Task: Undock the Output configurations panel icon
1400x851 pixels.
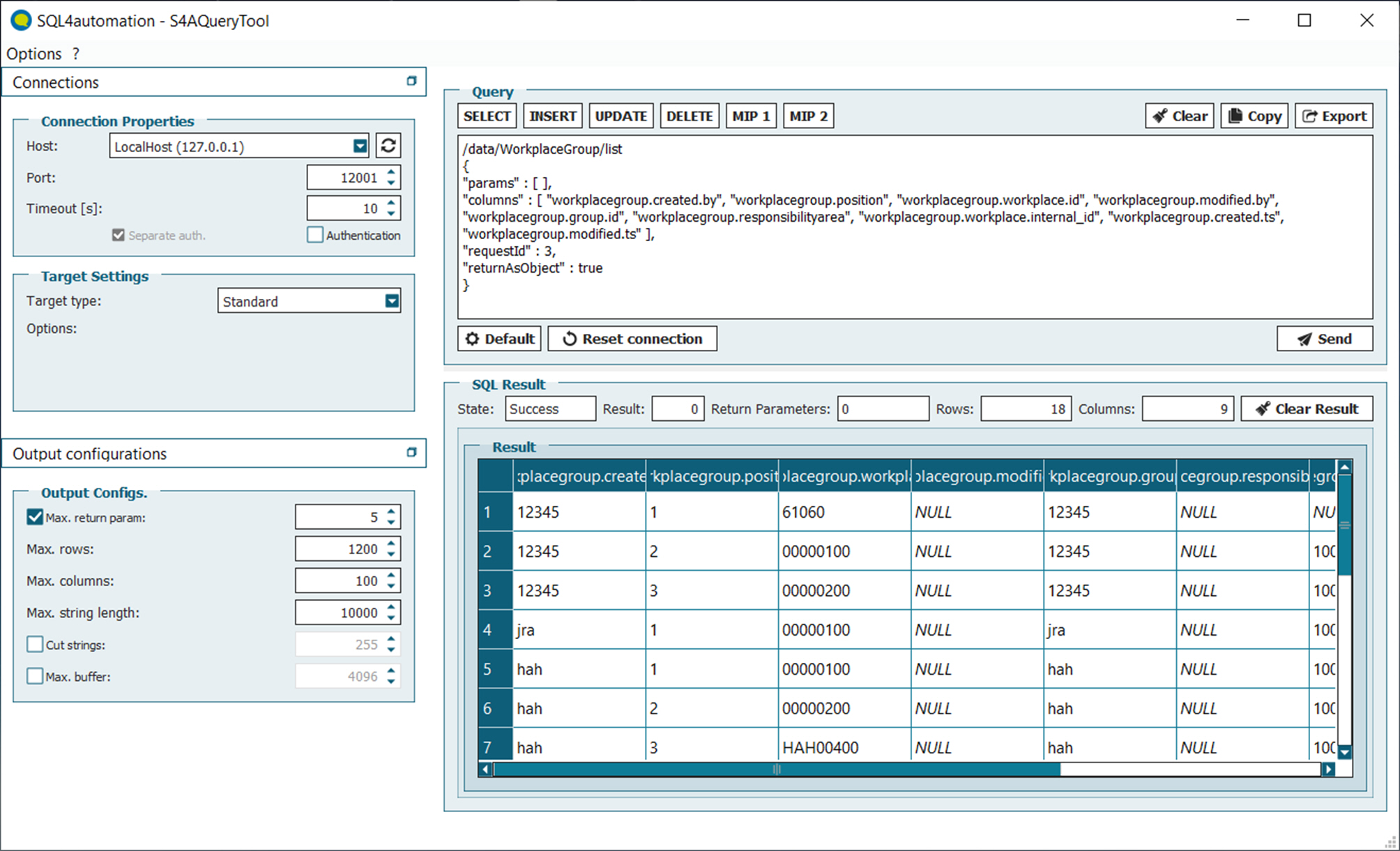Action: click(x=411, y=453)
